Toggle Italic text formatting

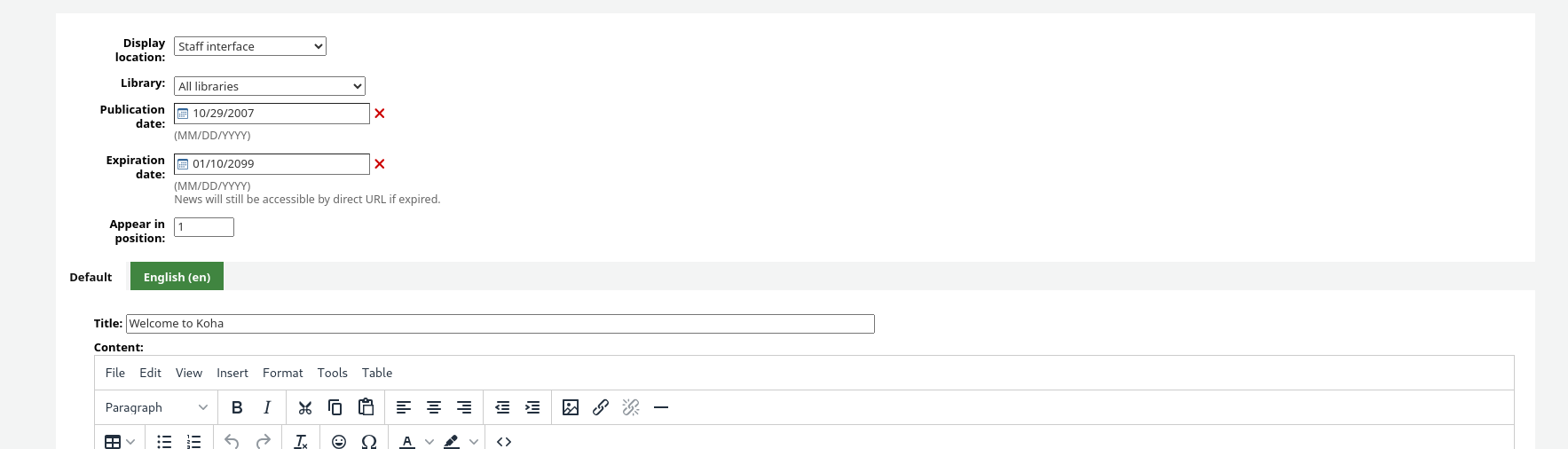point(267,407)
